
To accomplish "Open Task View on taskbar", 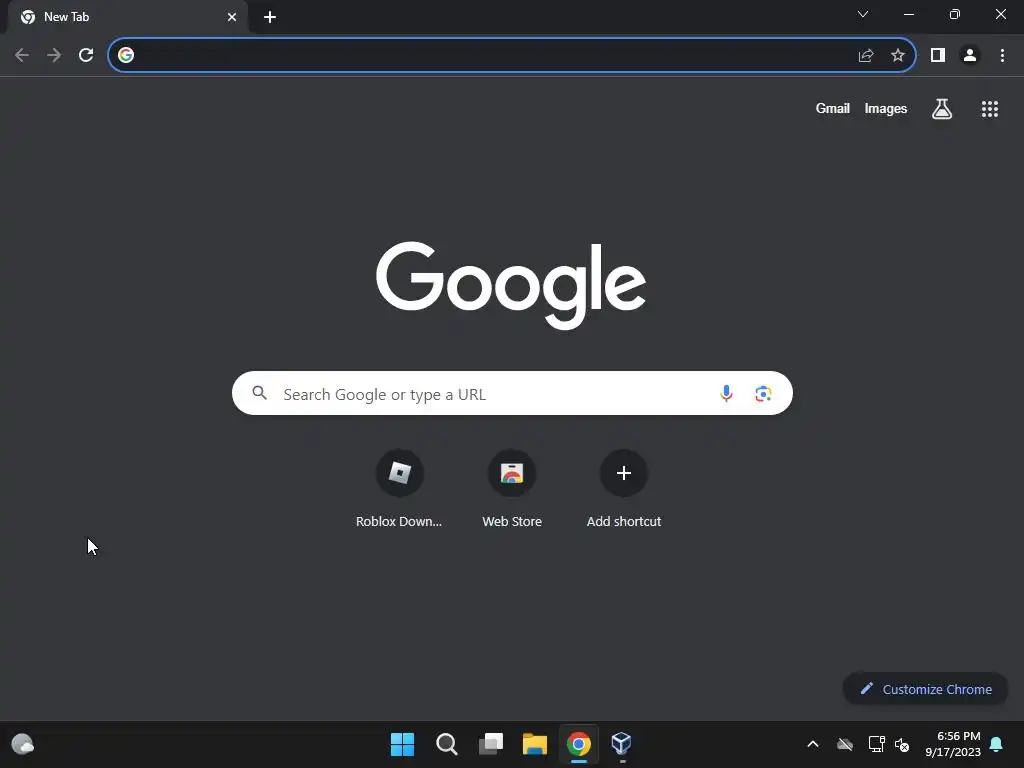I will pos(491,744).
